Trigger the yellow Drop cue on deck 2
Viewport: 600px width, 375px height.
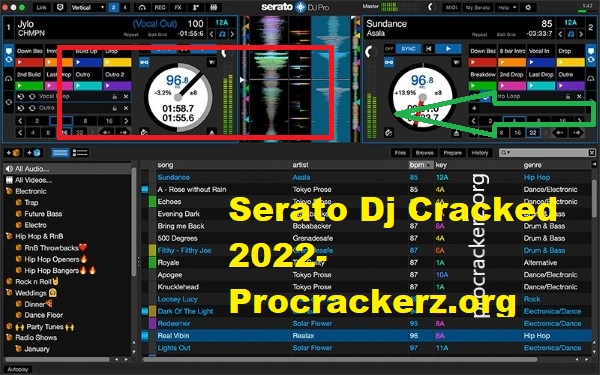click(571, 62)
